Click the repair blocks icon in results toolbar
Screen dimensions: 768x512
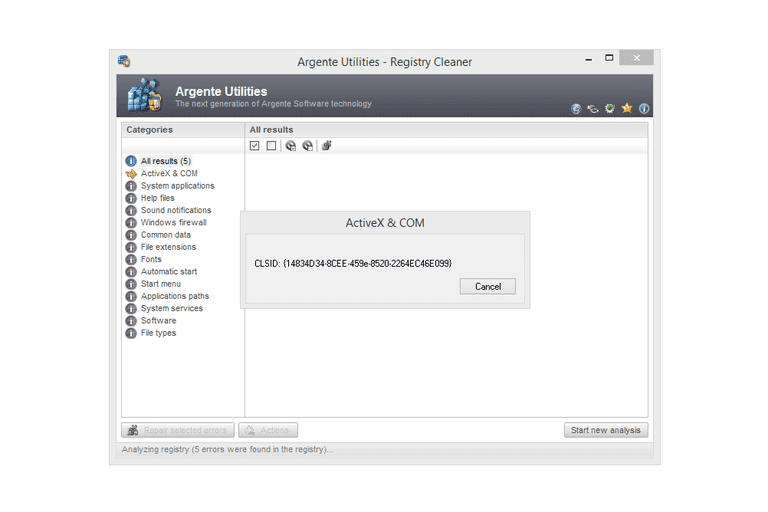(x=327, y=145)
